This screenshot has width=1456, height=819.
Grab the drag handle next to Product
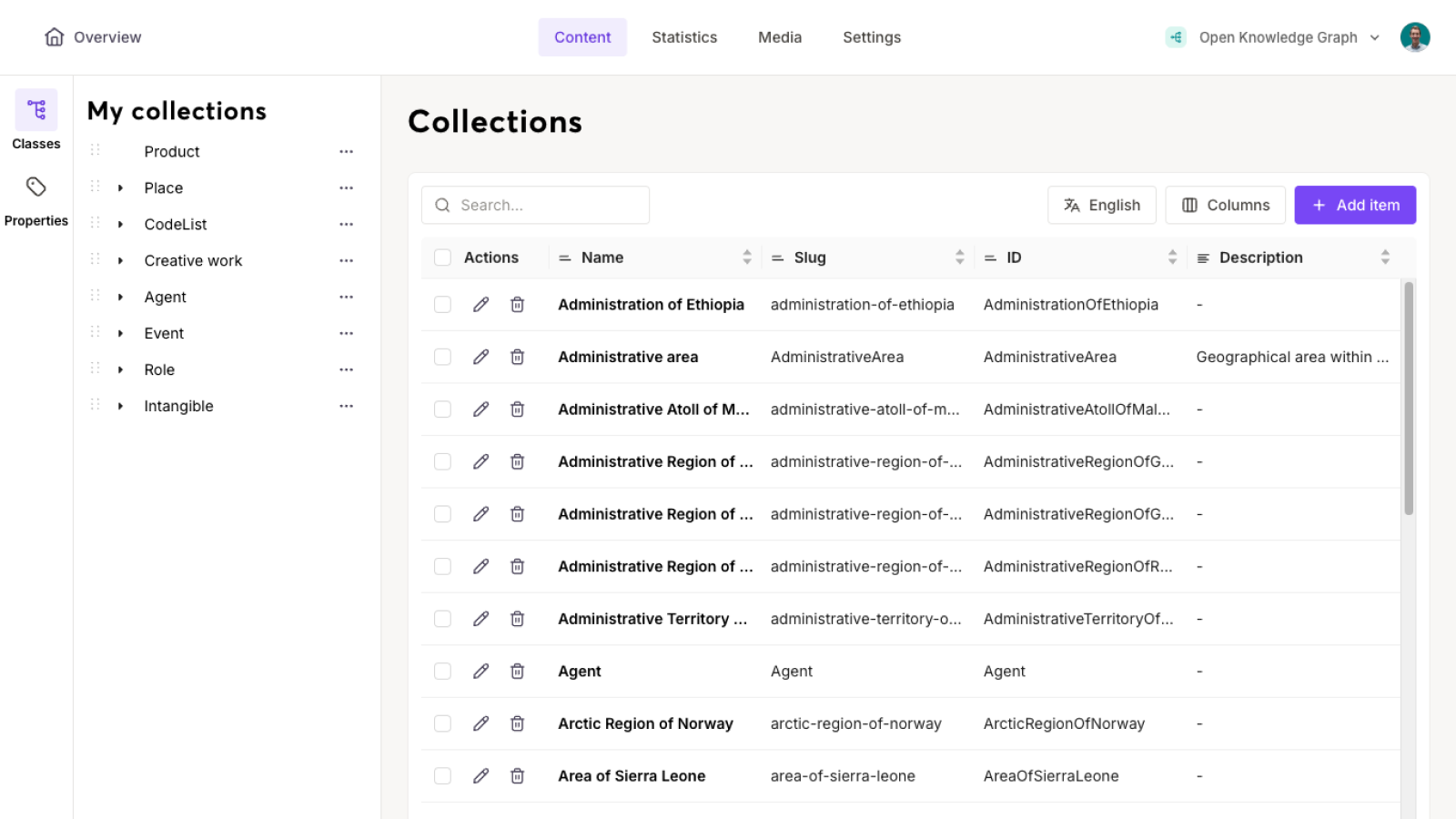tap(95, 150)
